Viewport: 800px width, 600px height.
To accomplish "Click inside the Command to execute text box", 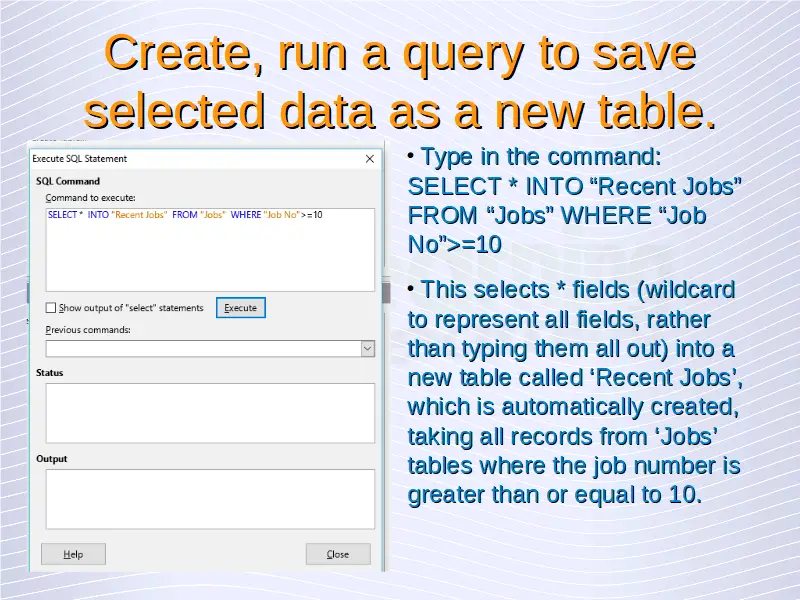I will tap(210, 250).
